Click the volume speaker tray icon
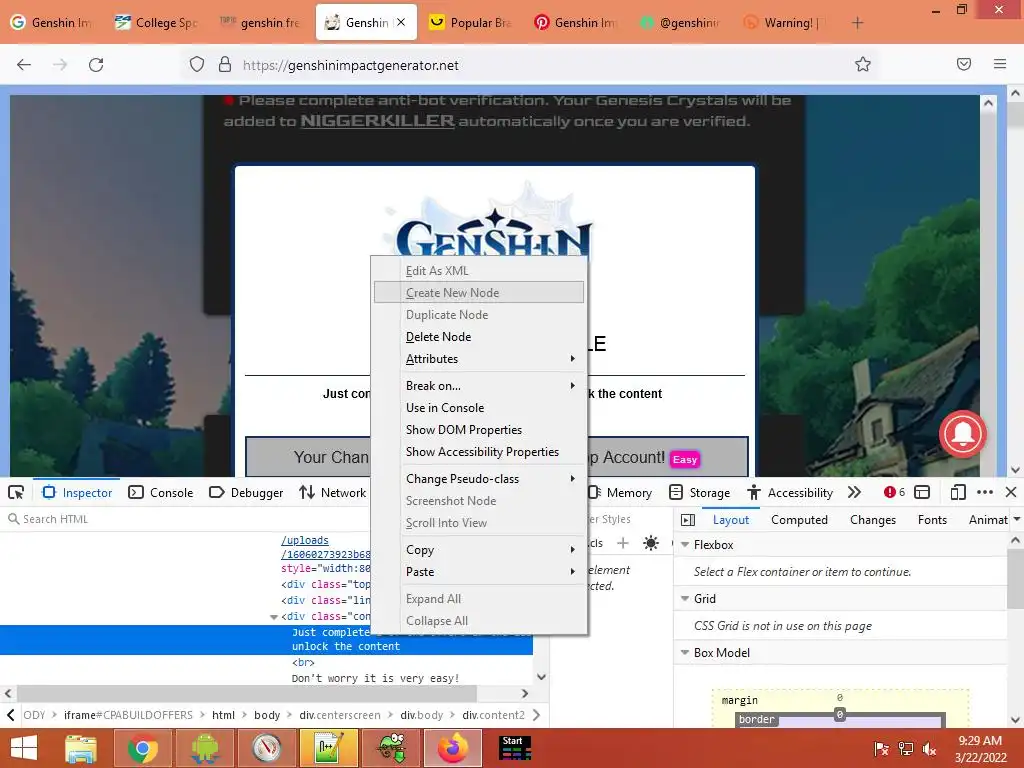Image resolution: width=1024 pixels, height=768 pixels. 929,749
